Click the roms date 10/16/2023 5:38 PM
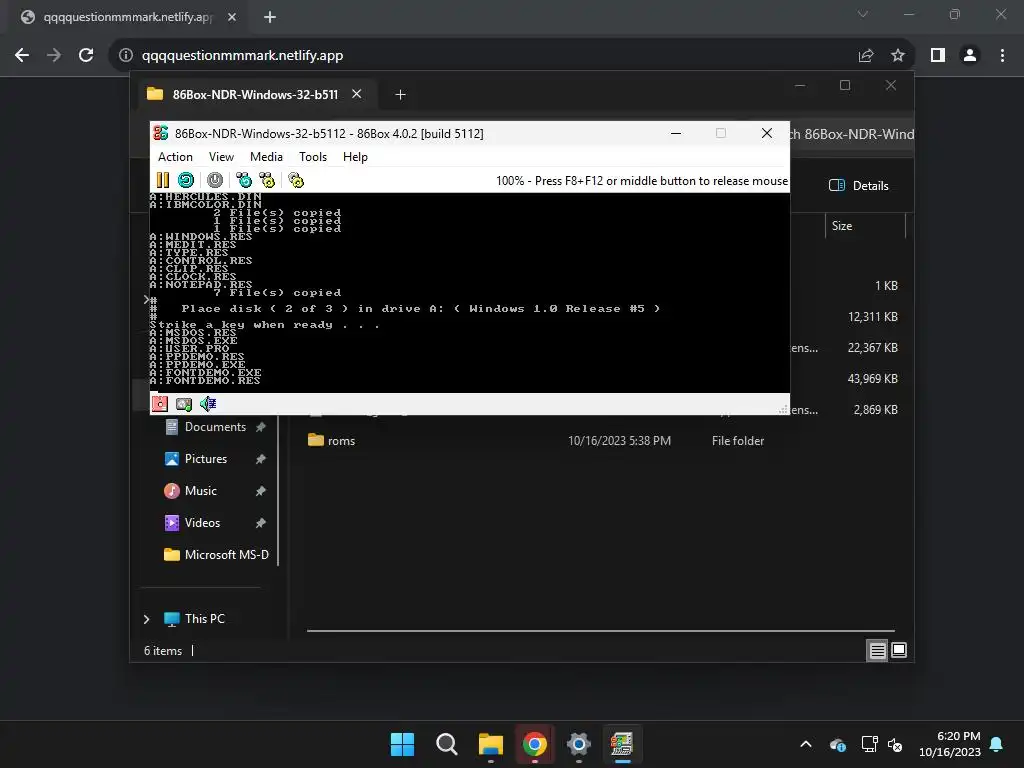Screen dimensions: 1024x768 coord(619,441)
